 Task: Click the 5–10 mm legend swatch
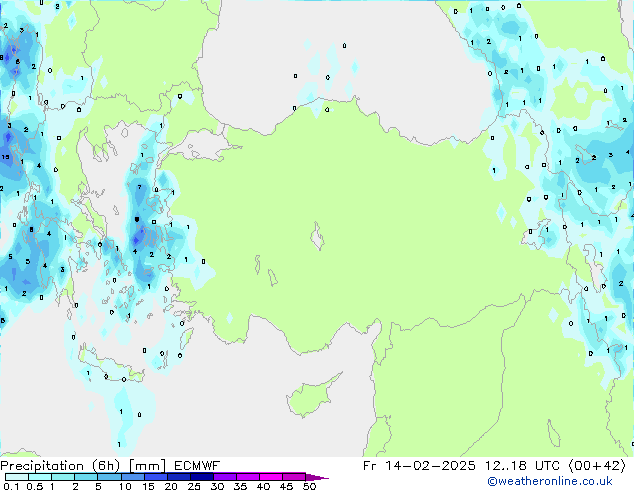(x=109, y=477)
